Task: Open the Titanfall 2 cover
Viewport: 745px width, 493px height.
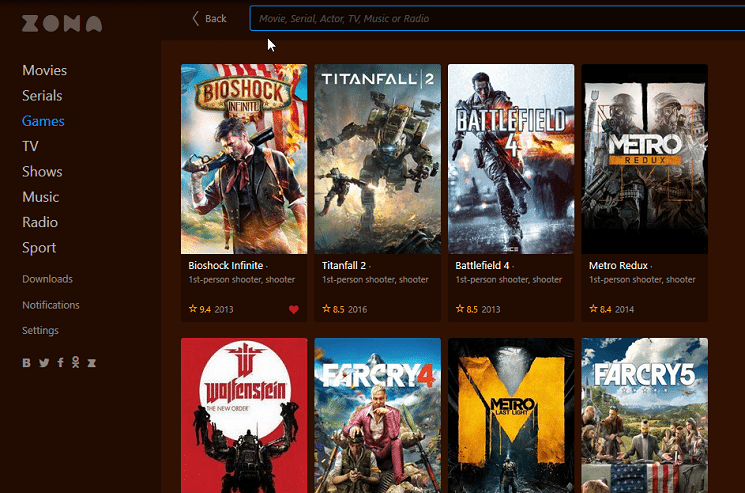Action: (x=377, y=159)
